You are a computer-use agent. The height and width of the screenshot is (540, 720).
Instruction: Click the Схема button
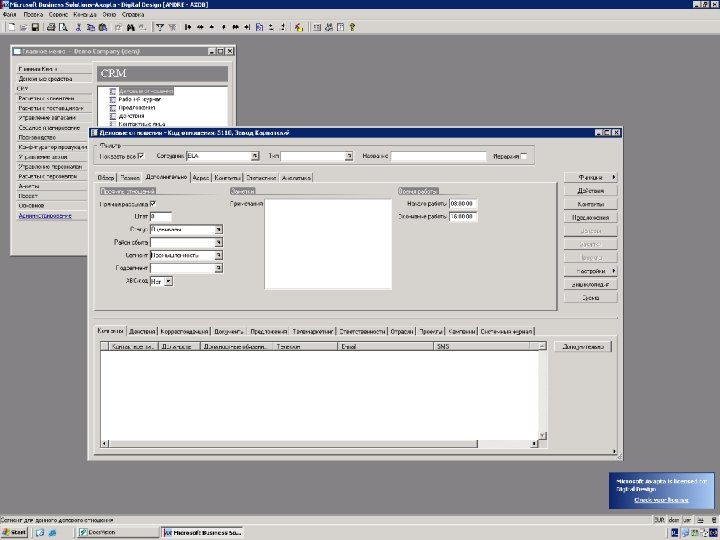pos(591,298)
